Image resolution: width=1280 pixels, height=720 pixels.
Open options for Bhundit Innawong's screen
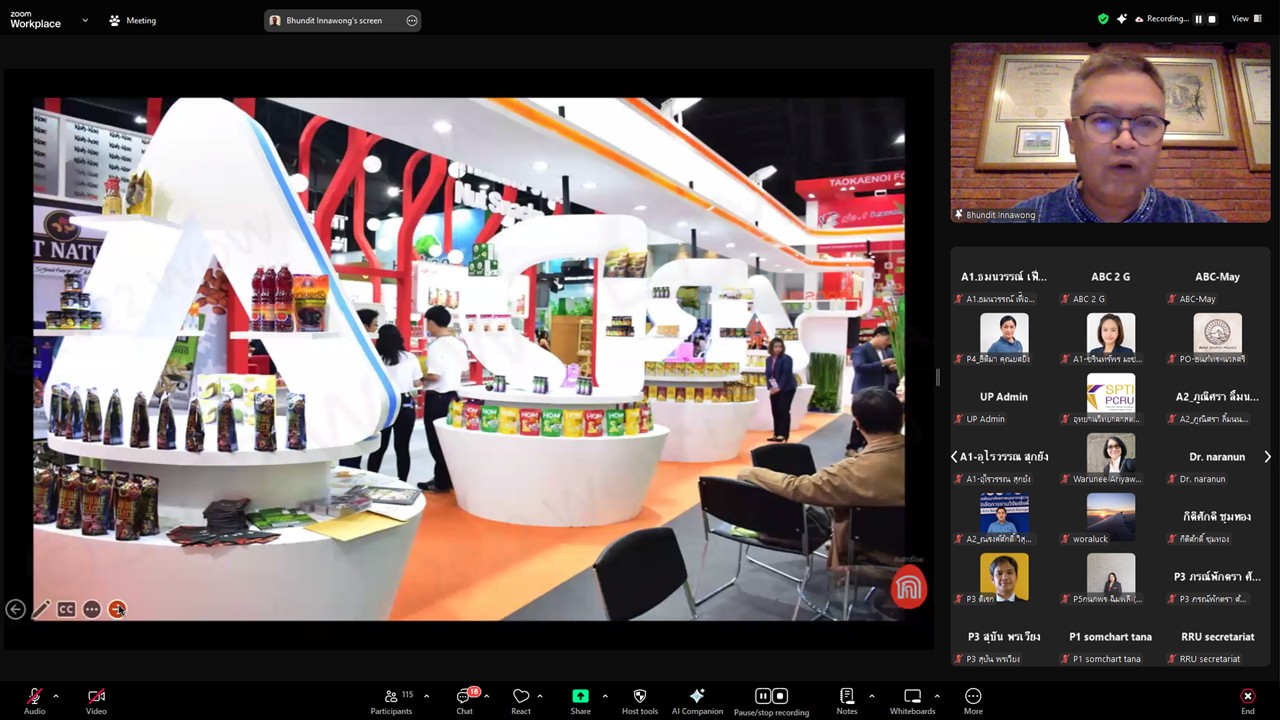(411, 20)
